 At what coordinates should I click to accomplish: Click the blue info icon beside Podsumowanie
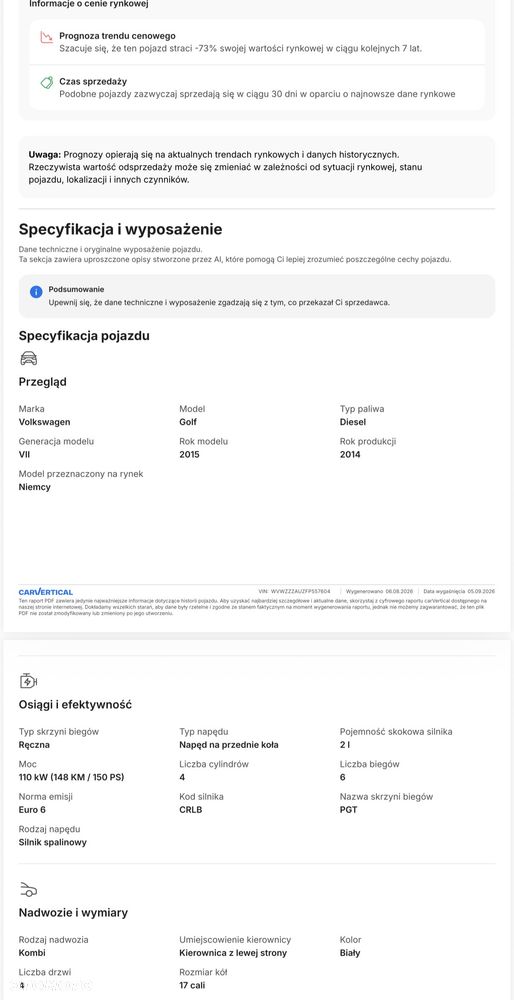pos(36,292)
